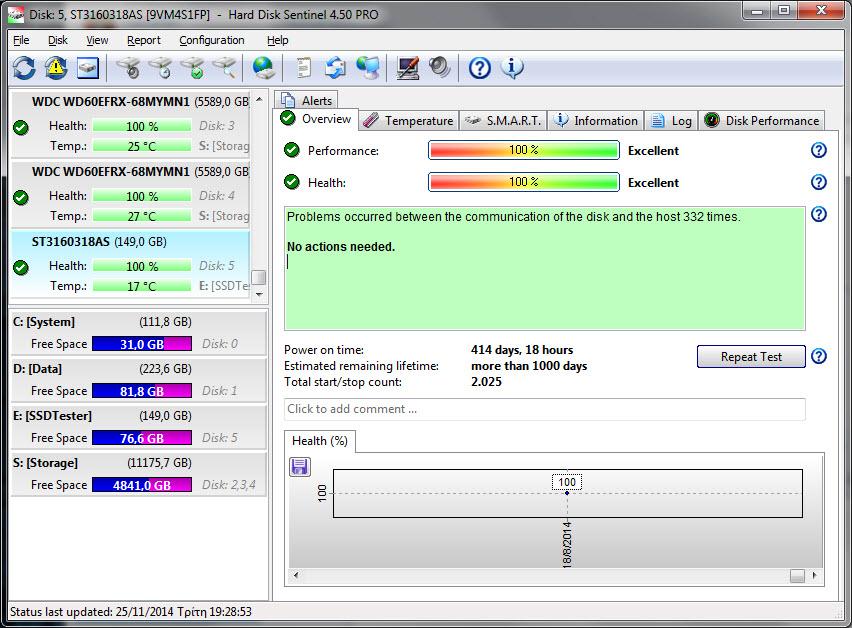The image size is (852, 628).
Task: Open the File menu
Action: coord(21,40)
